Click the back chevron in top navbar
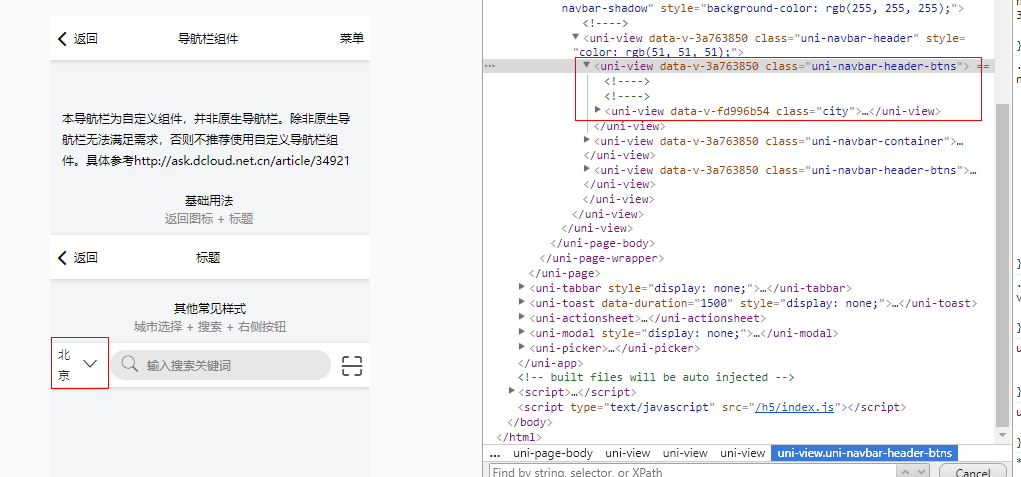1021x477 pixels. point(63,39)
